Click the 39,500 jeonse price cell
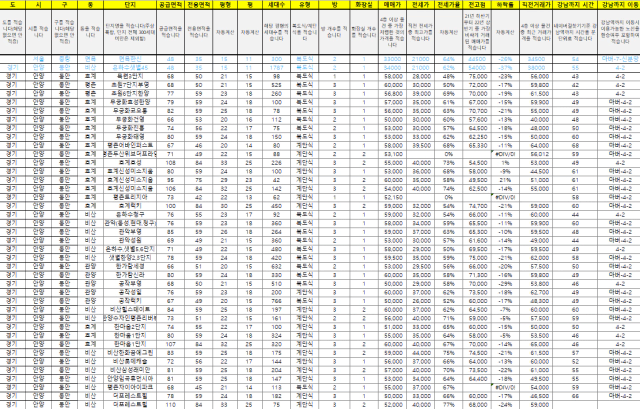Screen dimensions: 640x409 pyautogui.click(x=420, y=145)
